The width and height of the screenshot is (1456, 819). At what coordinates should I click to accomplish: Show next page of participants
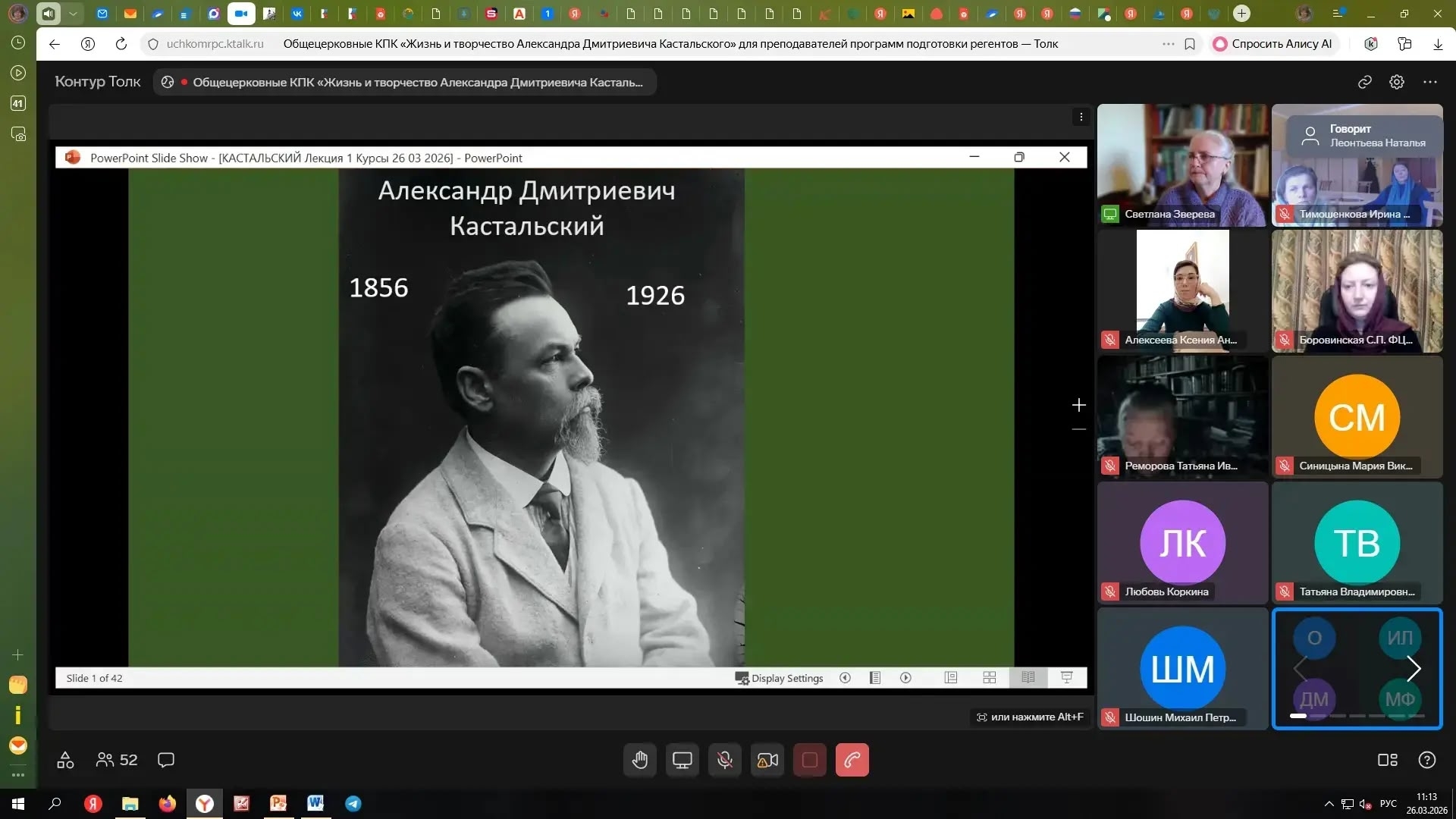(1414, 669)
